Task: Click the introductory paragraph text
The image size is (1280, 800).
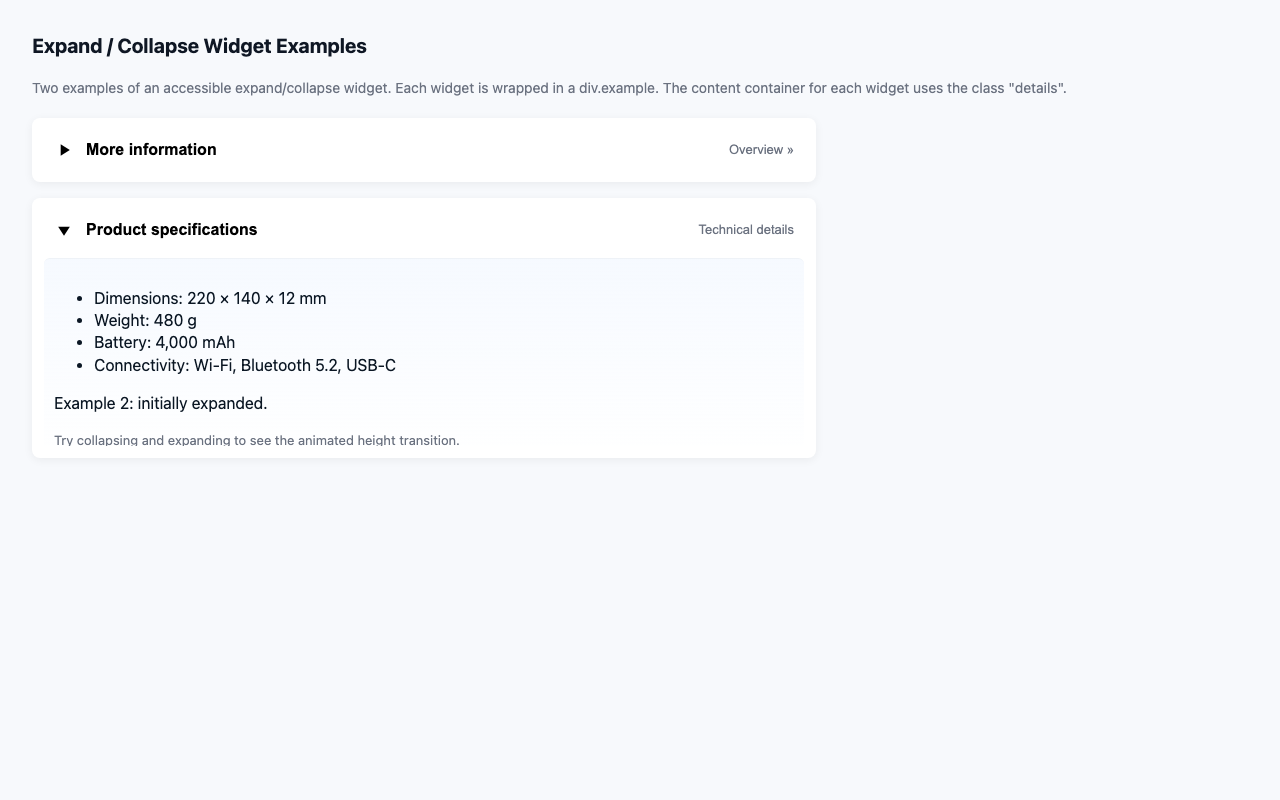Action: coord(550,88)
